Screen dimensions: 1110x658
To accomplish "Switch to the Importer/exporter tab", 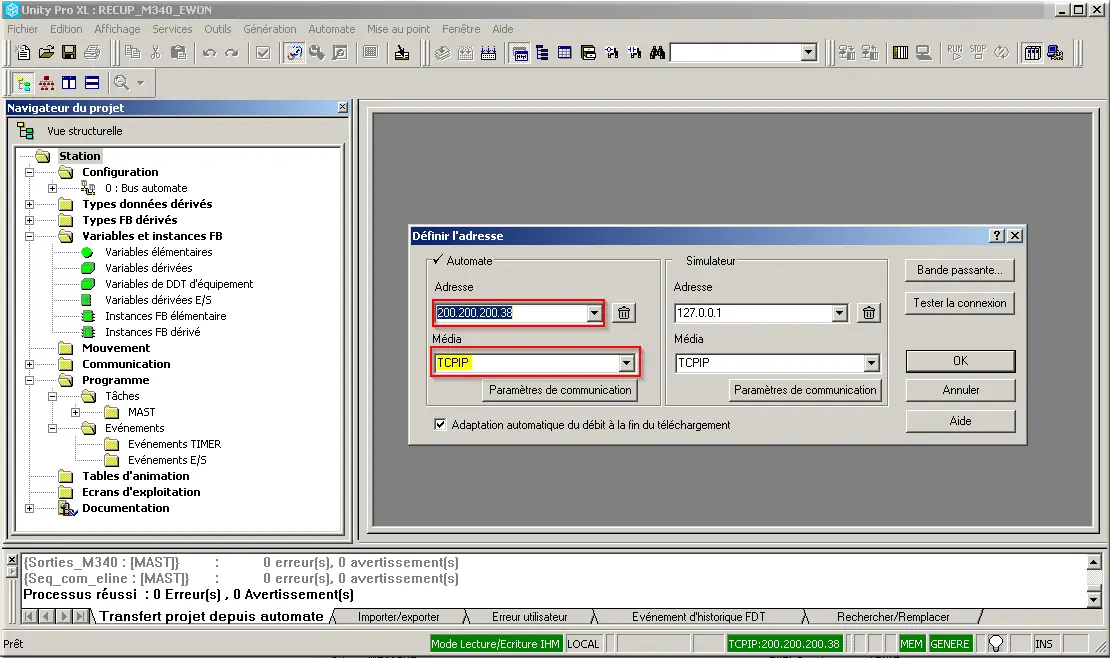I will 399,617.
